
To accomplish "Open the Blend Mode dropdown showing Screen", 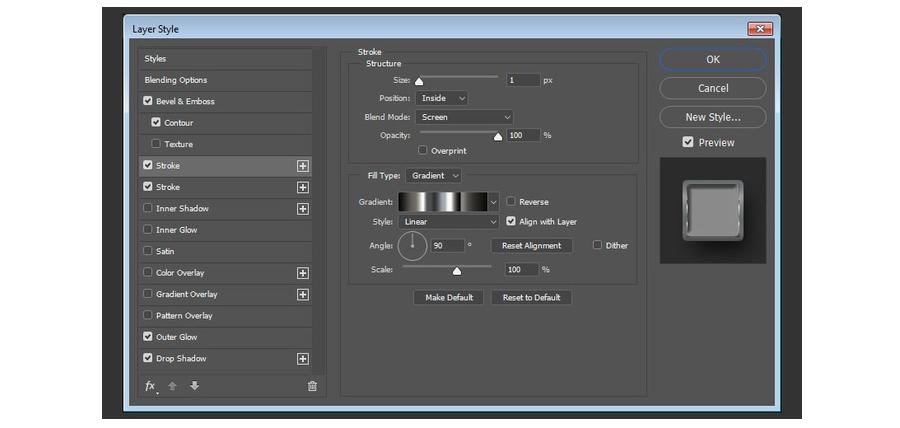I will tap(465, 117).
